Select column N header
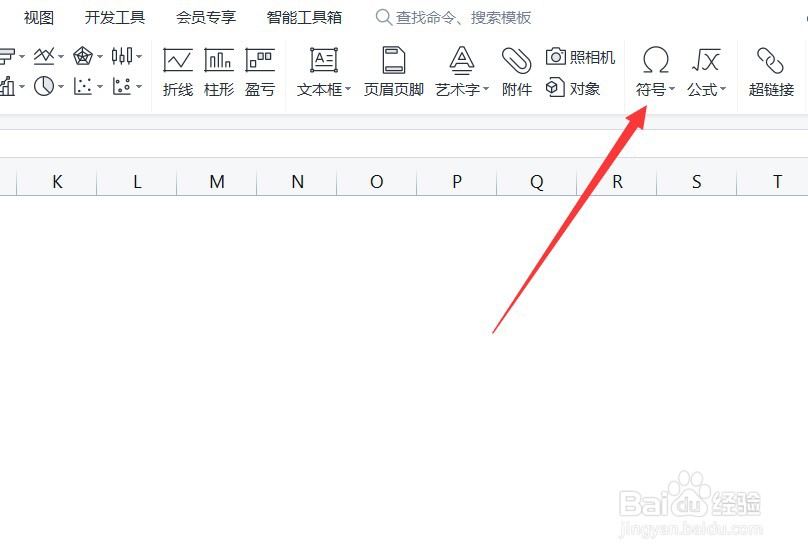Viewport: 808px width, 557px height. (x=297, y=181)
